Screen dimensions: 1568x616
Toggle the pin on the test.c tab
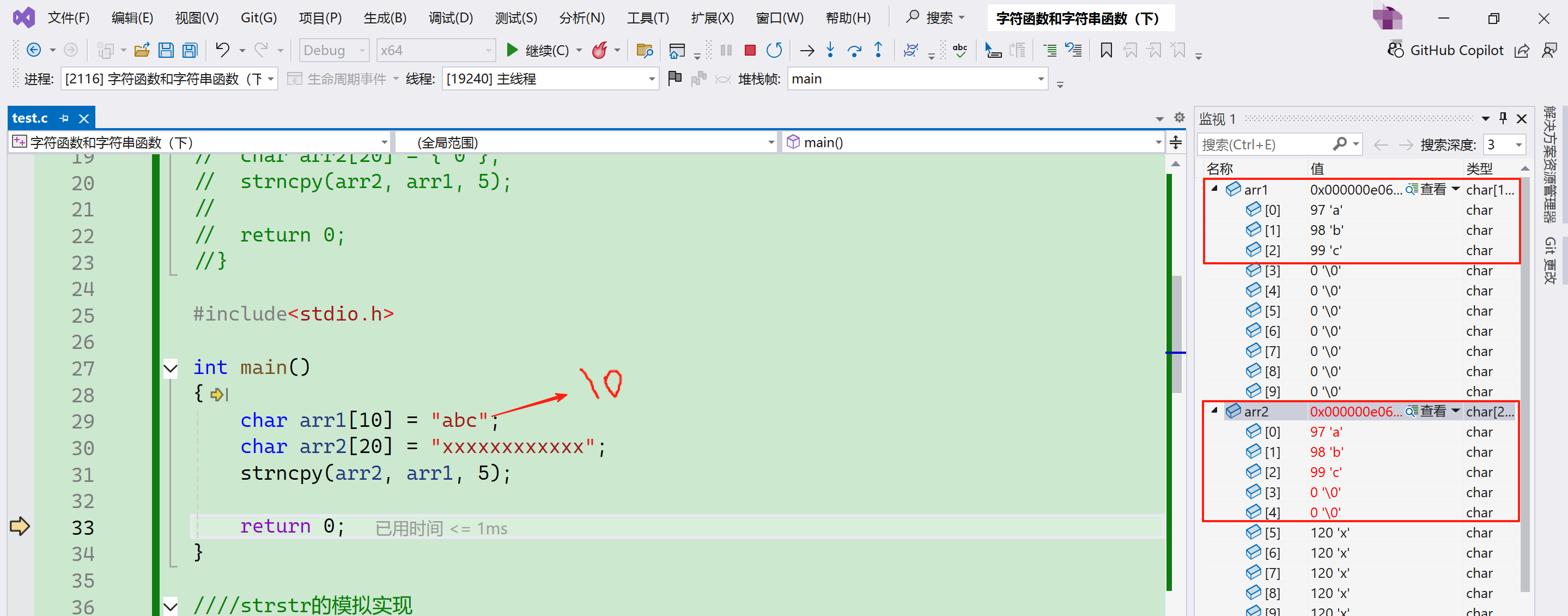point(64,118)
